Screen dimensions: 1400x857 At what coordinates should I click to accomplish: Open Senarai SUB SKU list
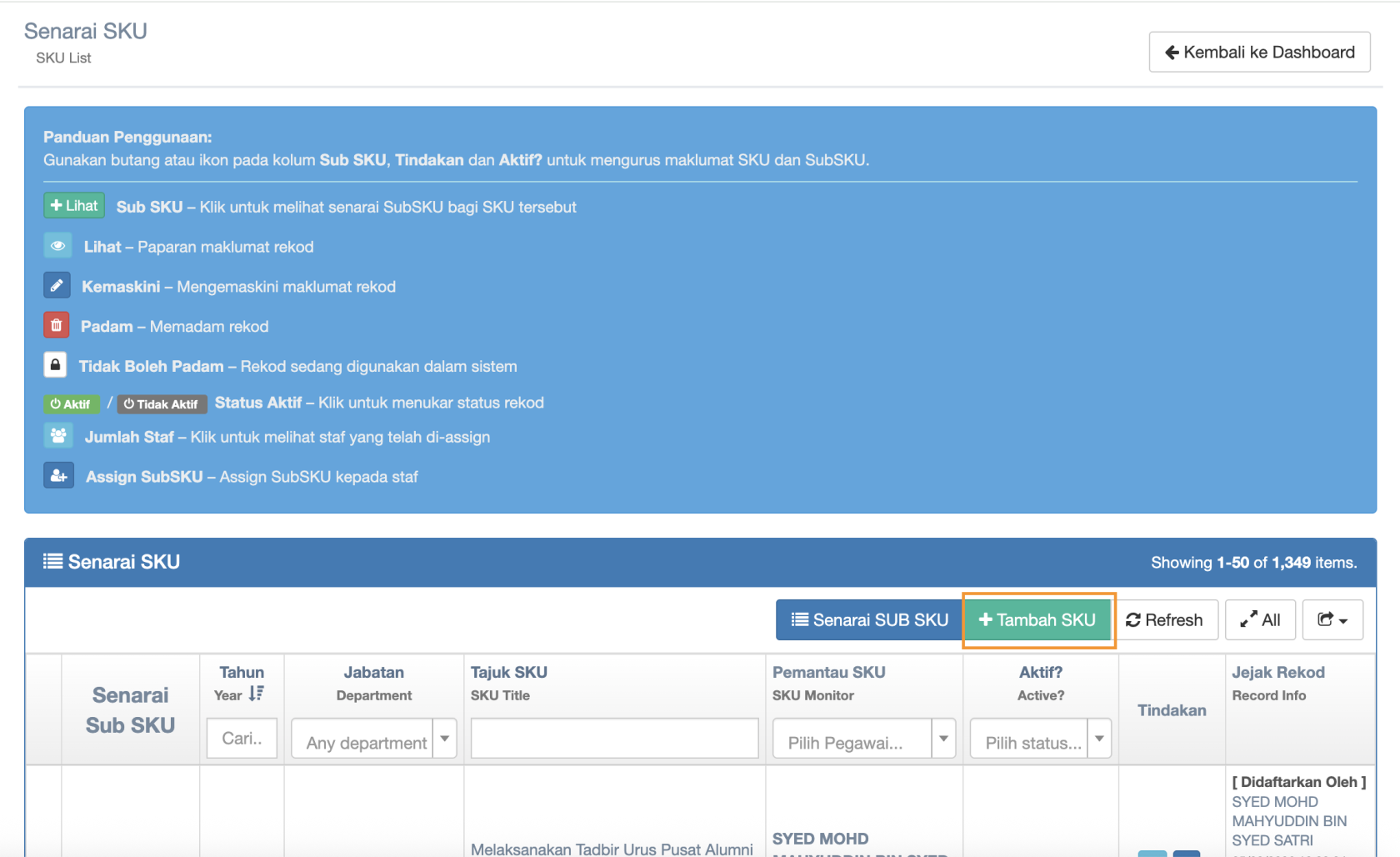[869, 620]
